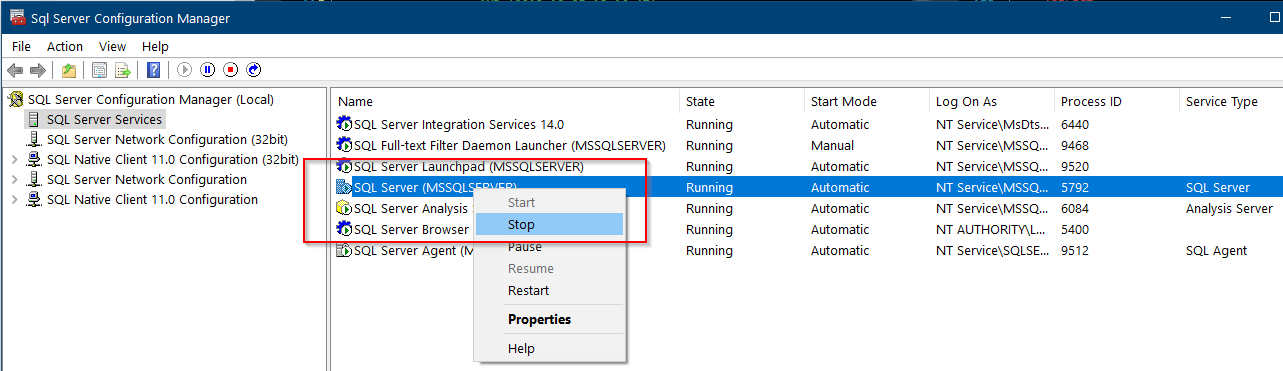Click process ID 9468
This screenshot has height=371, width=1283.
click(1074, 145)
